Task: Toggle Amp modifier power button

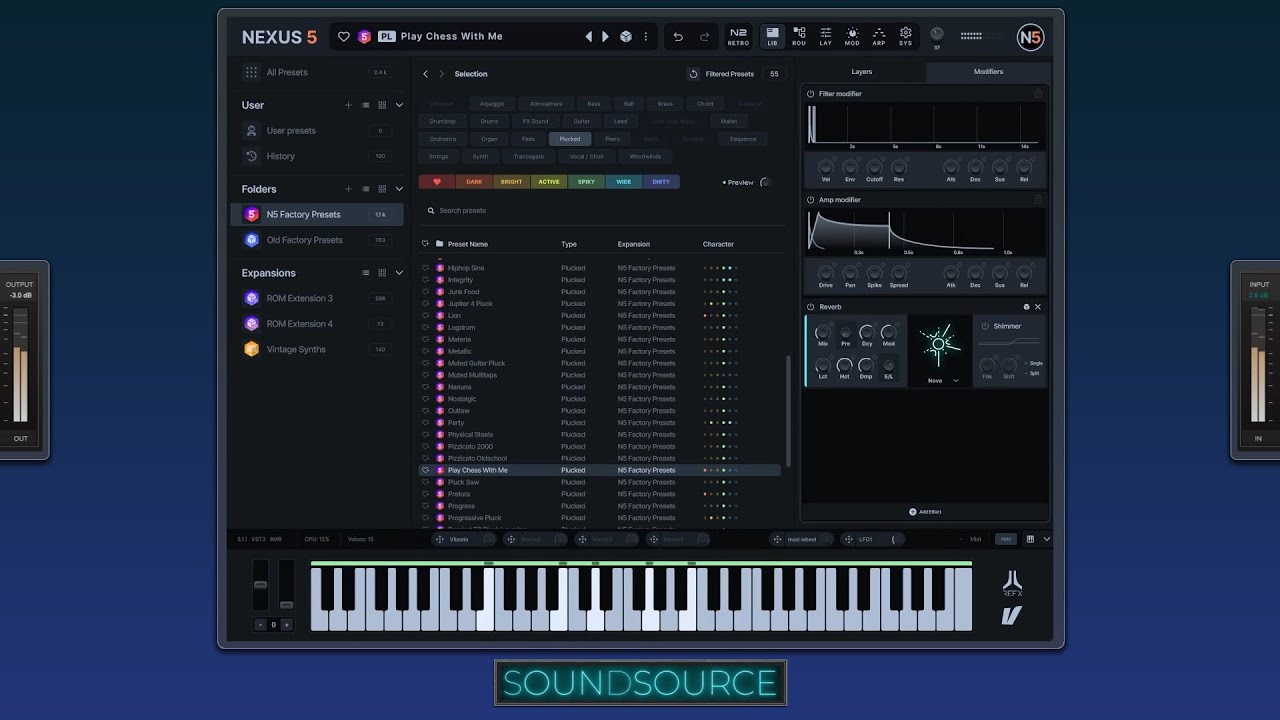Action: coord(811,200)
